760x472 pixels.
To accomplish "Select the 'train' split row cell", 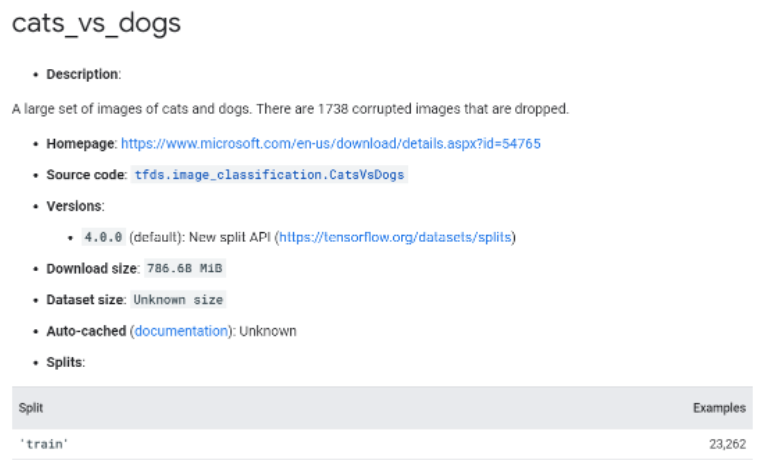I will [44, 444].
